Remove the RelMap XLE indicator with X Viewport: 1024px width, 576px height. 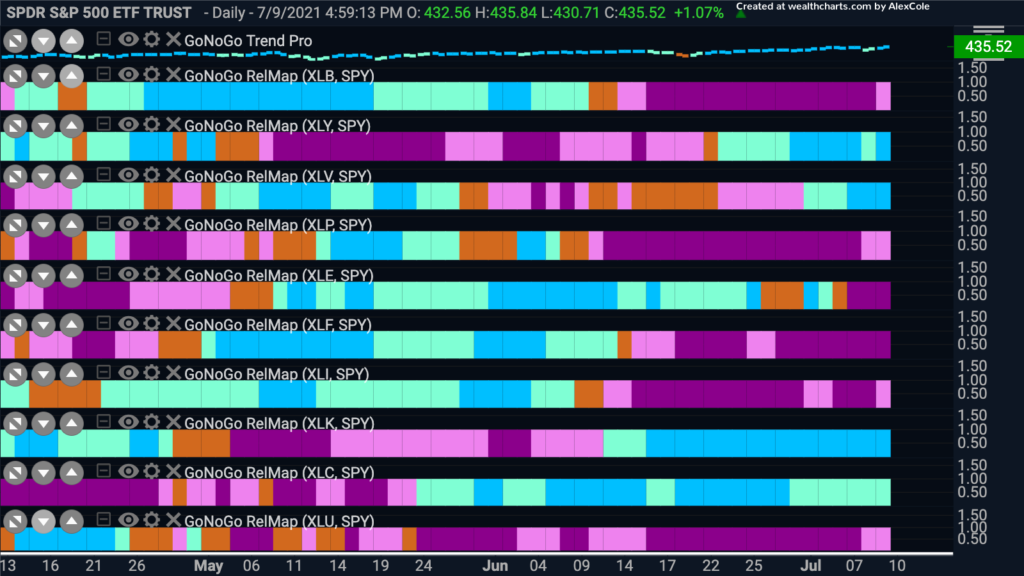coord(173,274)
